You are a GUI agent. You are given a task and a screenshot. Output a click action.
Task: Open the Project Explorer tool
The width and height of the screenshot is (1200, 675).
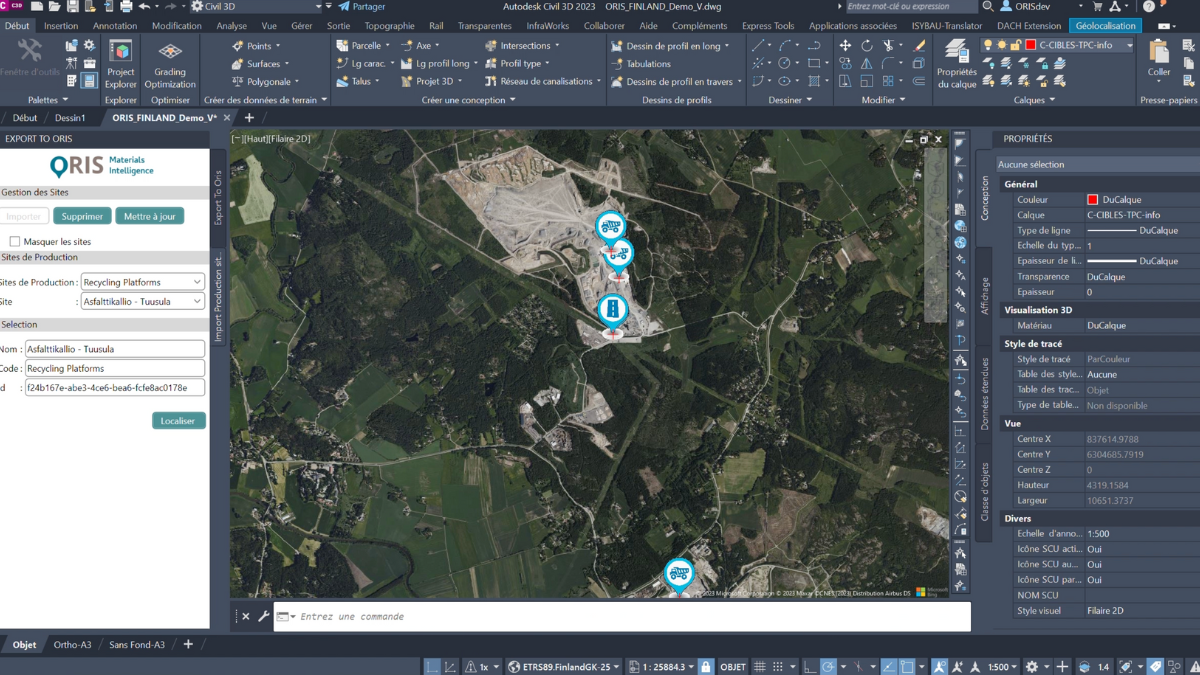pos(121,63)
